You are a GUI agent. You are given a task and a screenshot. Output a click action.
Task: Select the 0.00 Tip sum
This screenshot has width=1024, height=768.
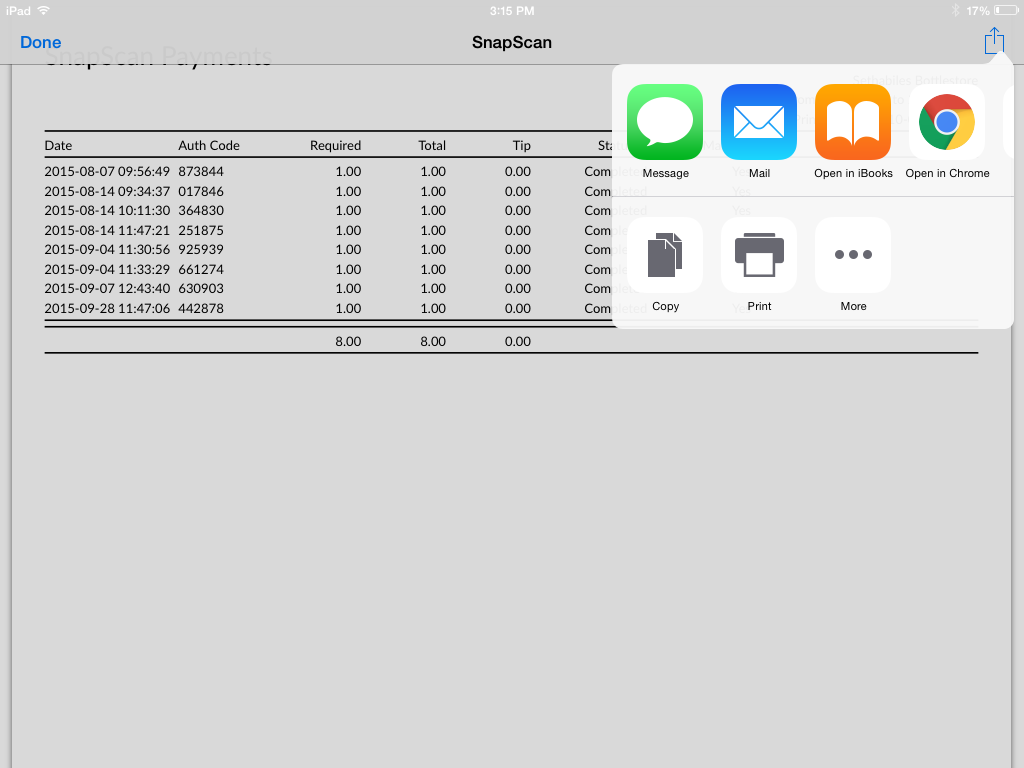(x=518, y=342)
